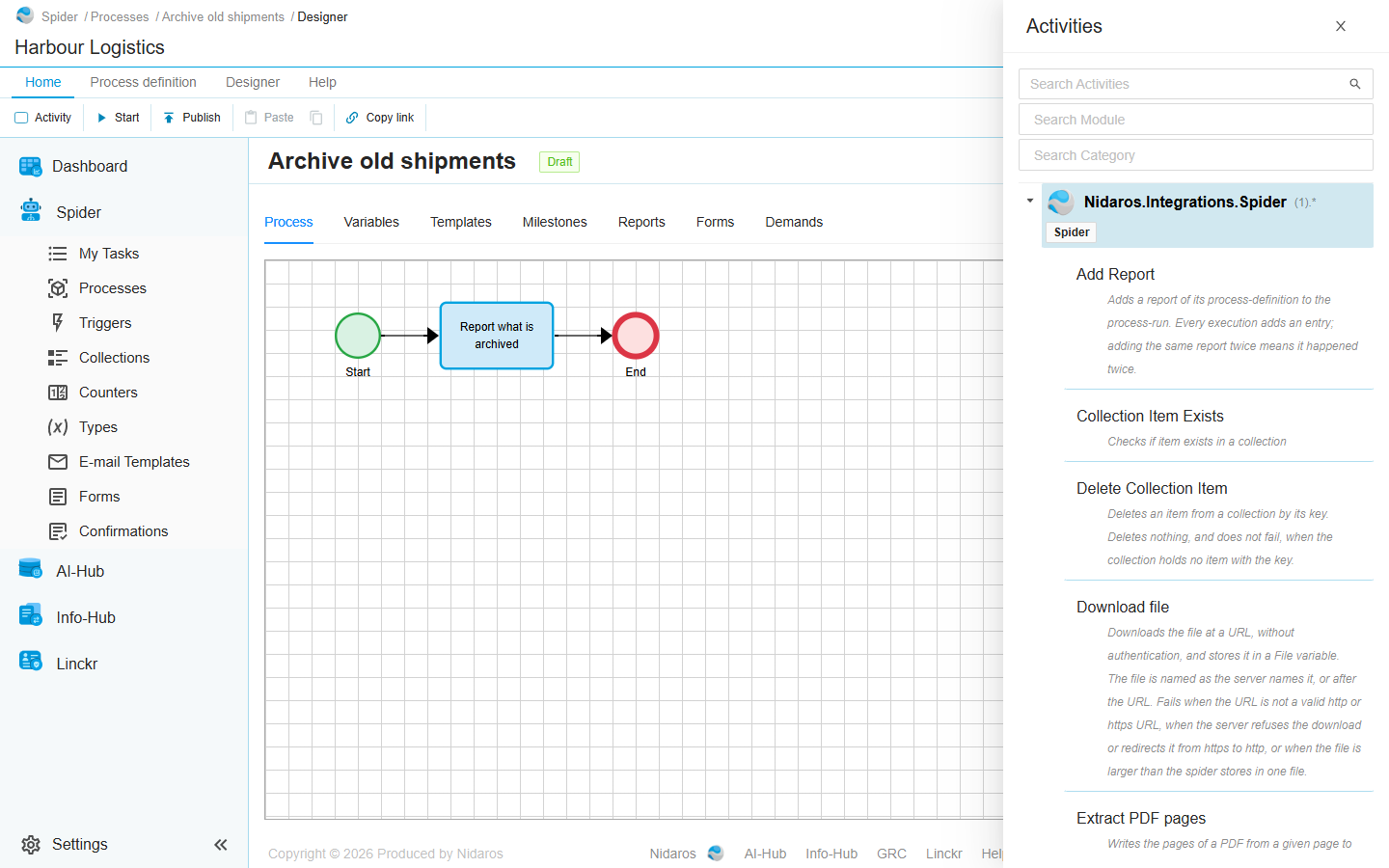Select the Report what is archived node
Viewport: 1389px width, 868px height.
pyautogui.click(x=497, y=336)
